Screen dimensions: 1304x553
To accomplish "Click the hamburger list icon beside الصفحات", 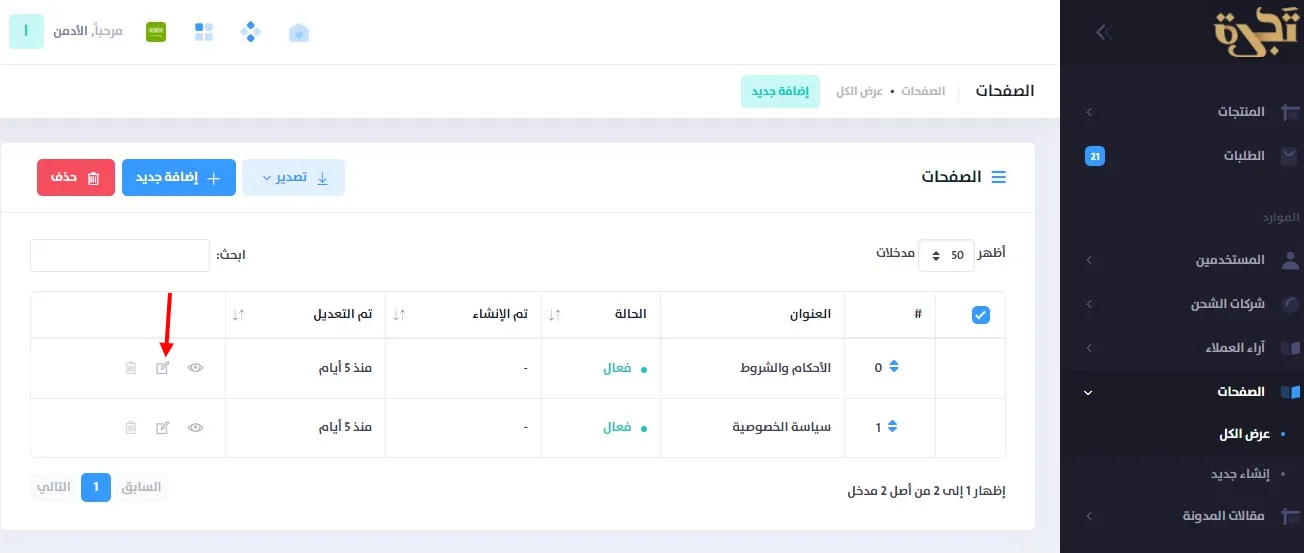I will click(x=998, y=177).
